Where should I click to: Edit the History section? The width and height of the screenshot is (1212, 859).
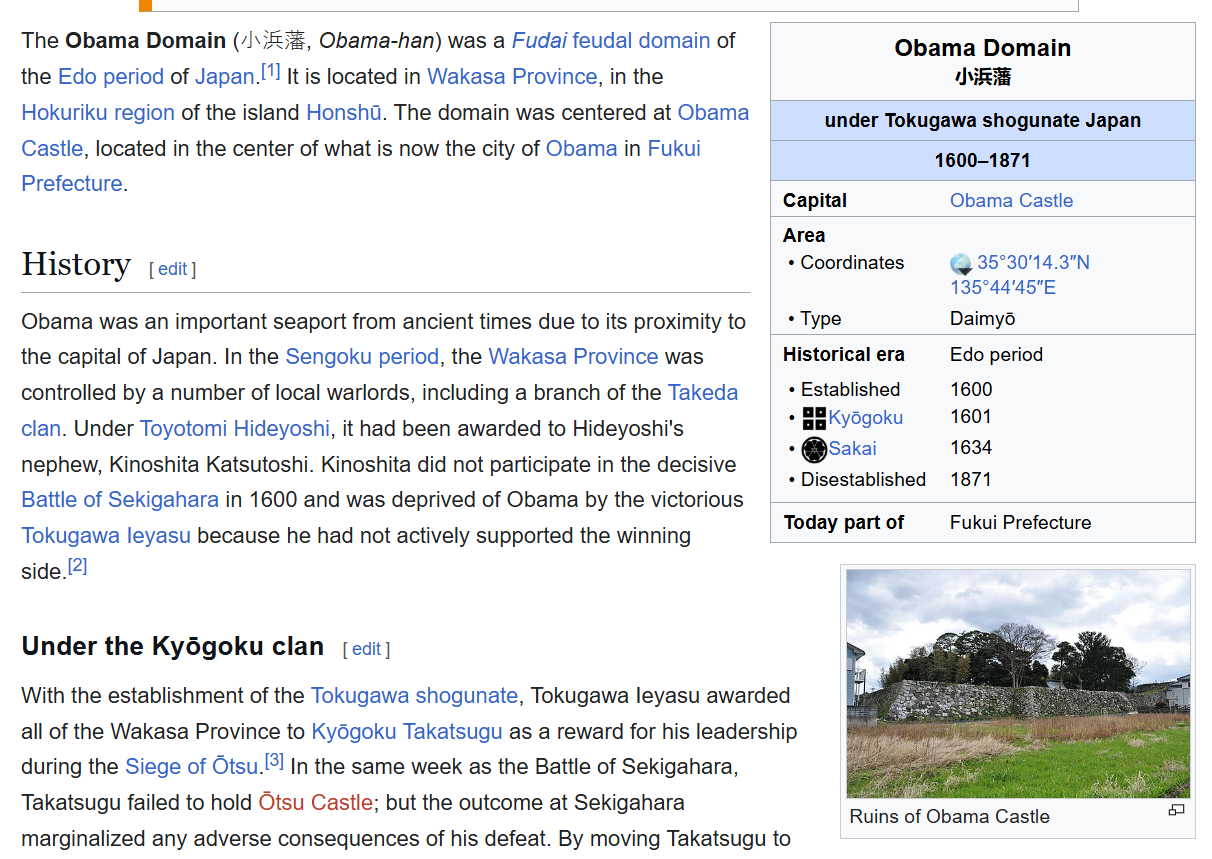click(x=172, y=269)
